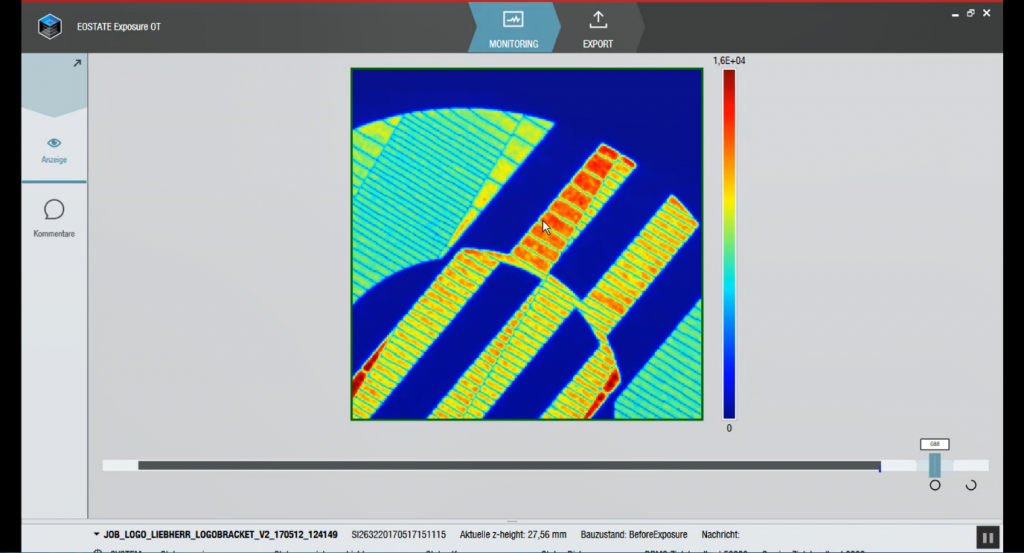The image size is (1024, 553).
Task: Click the rainbow color scale bar
Action: (x=729, y=244)
